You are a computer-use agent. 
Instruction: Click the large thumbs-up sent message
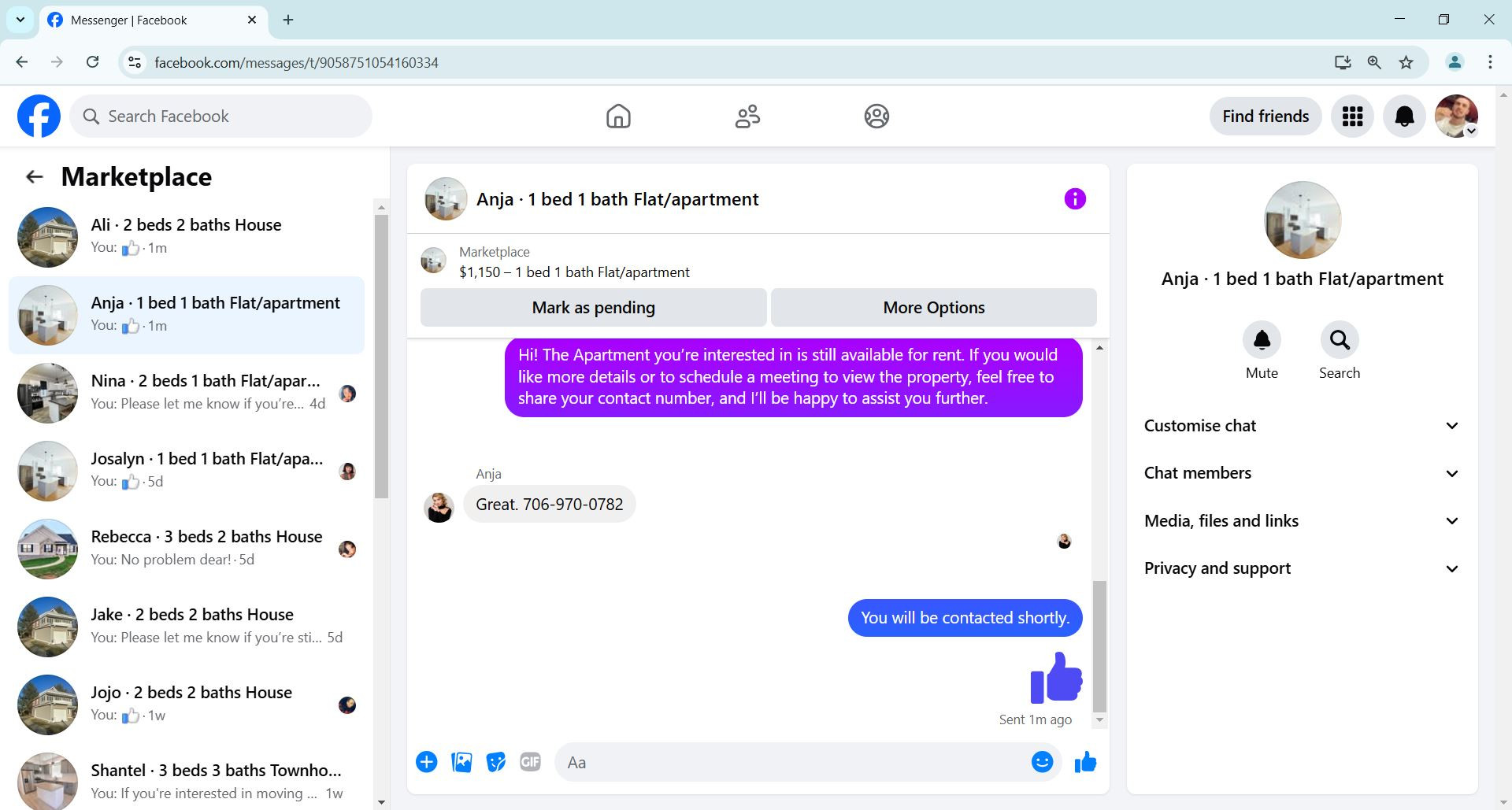tap(1056, 678)
